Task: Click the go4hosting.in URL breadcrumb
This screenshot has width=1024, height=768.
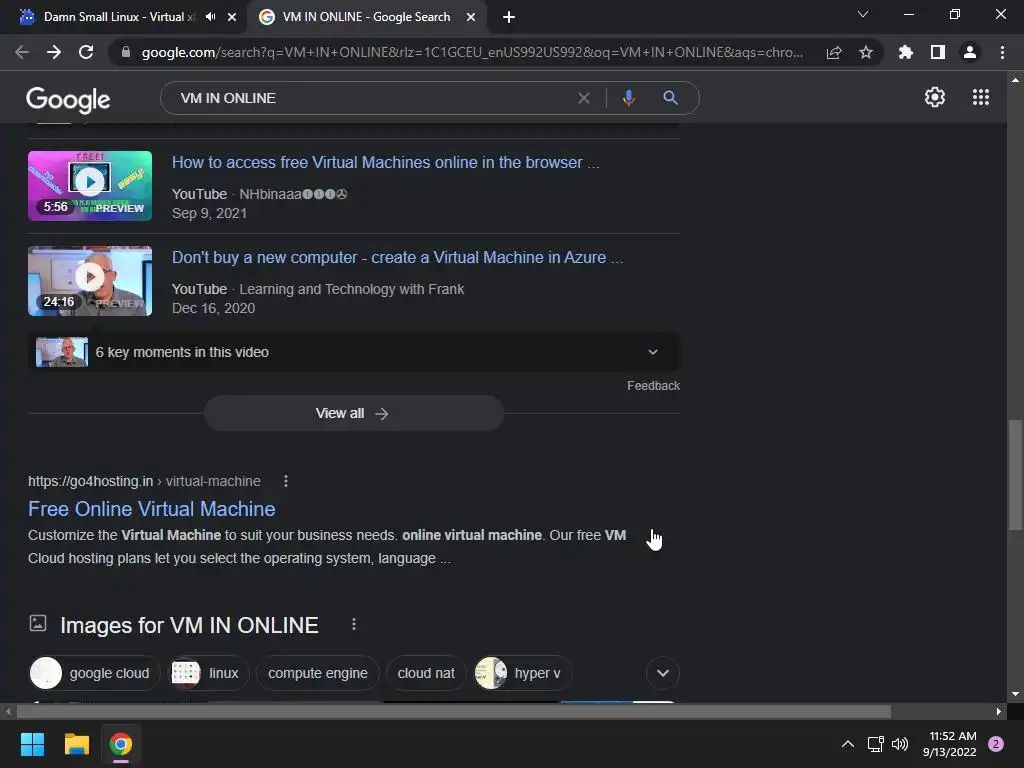Action: click(144, 481)
